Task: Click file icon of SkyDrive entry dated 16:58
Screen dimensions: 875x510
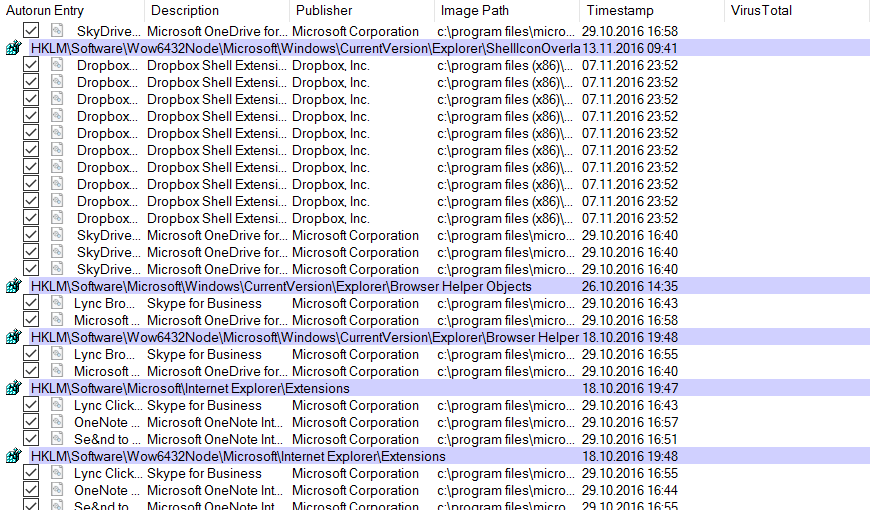Action: click(x=57, y=31)
